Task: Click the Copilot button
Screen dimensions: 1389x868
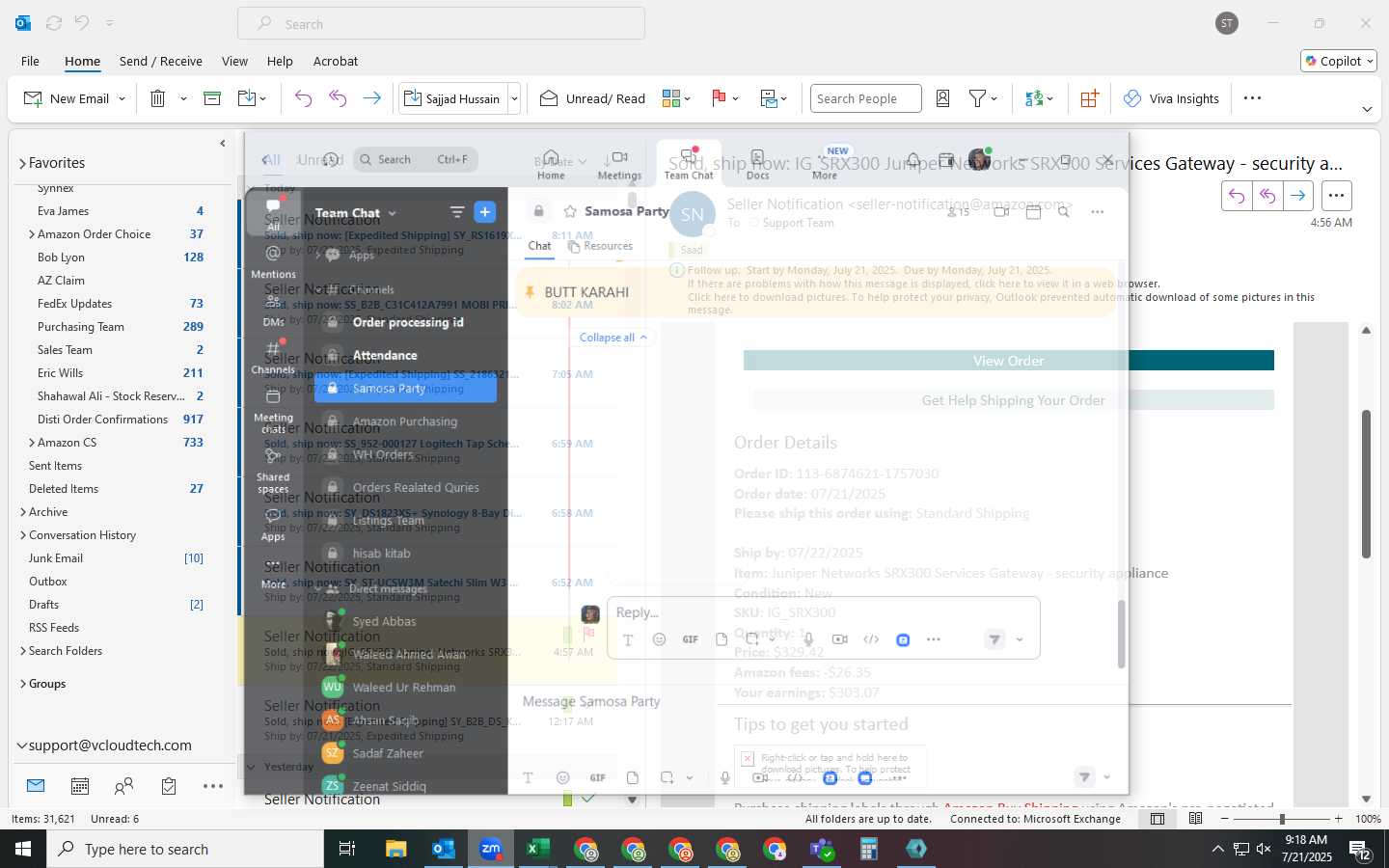Action: [x=1339, y=61]
